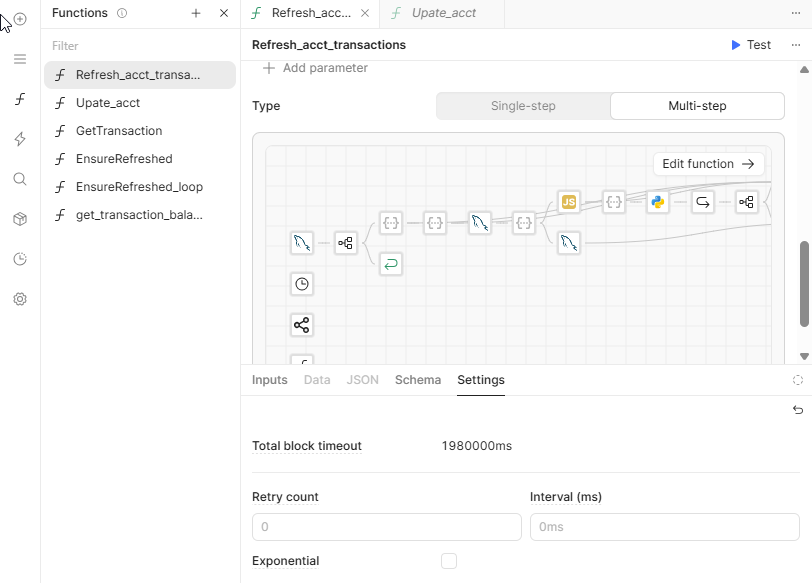Open settings gear in left sidebar
812x583 pixels.
tap(20, 299)
